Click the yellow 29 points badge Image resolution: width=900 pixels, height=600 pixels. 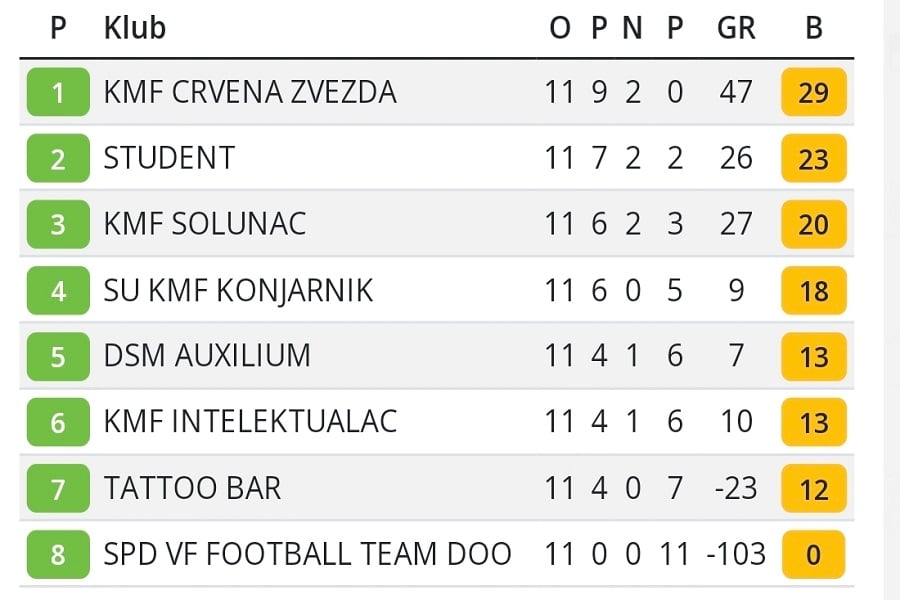point(814,93)
